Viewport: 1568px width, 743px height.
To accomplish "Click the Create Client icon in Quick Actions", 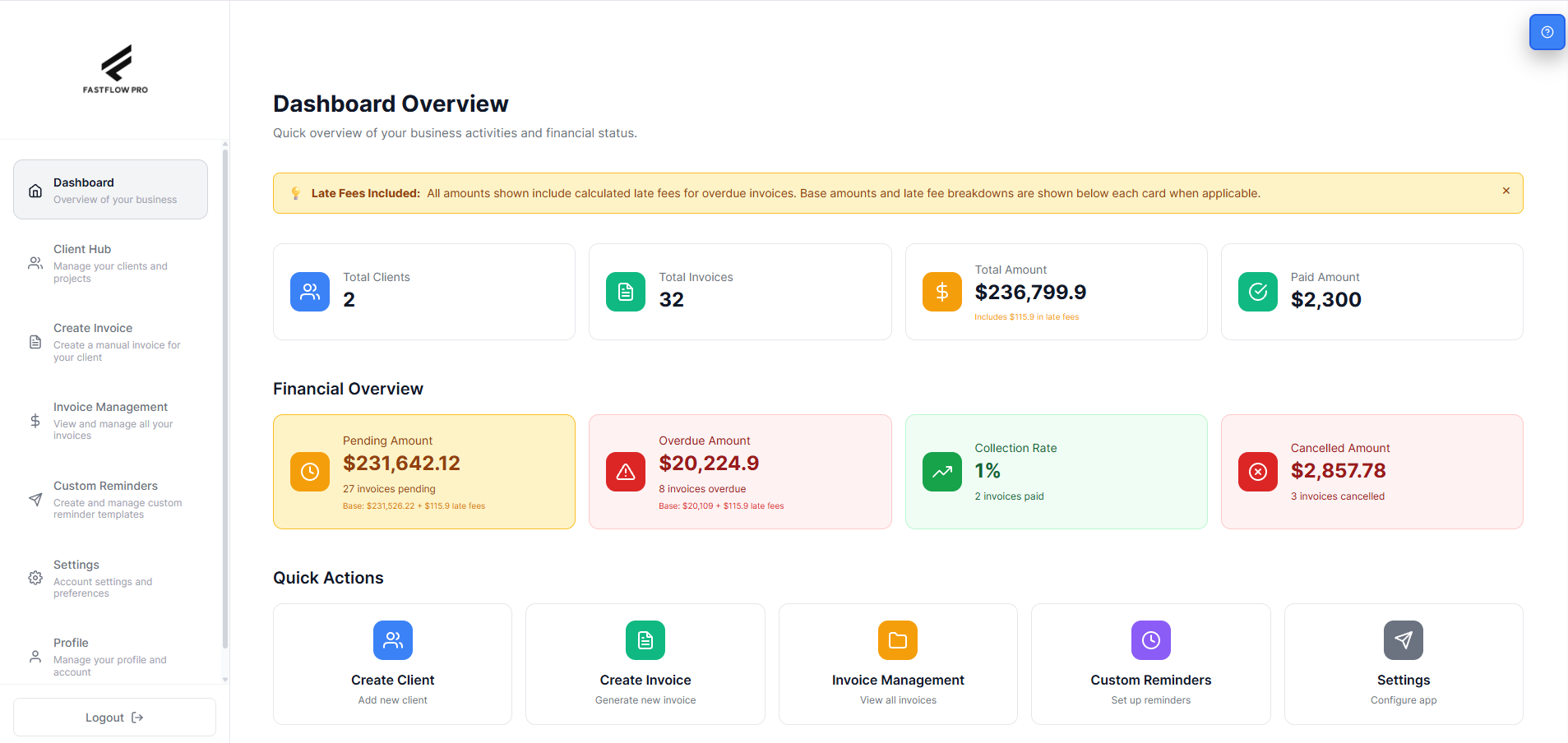I will pyautogui.click(x=392, y=640).
